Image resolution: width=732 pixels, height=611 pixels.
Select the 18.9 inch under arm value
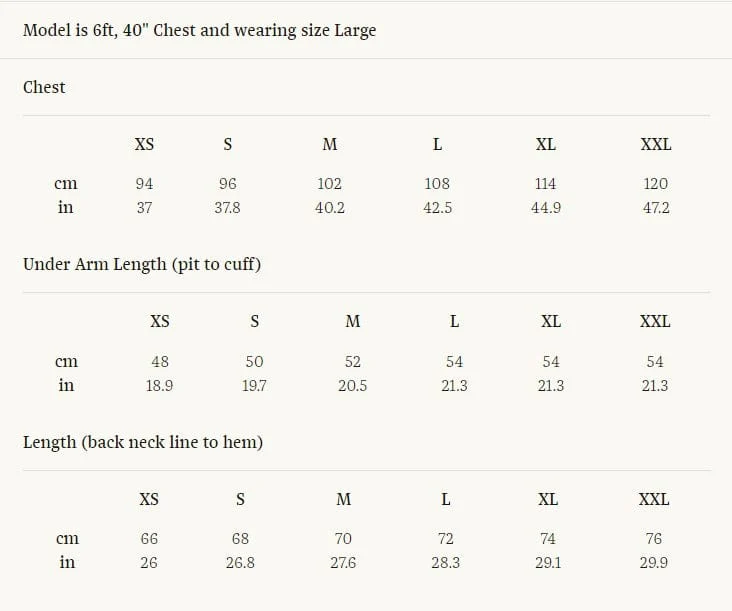click(159, 386)
